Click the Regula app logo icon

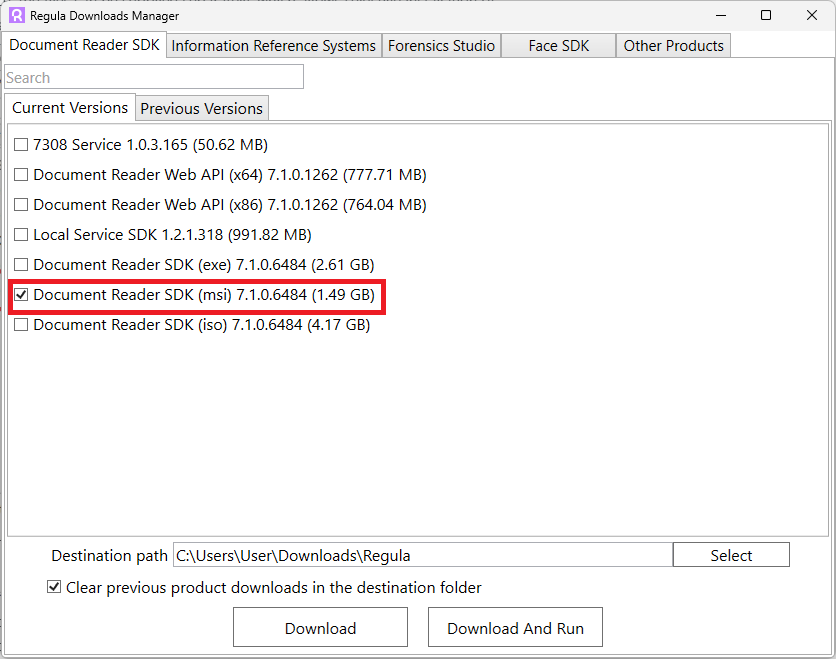pyautogui.click(x=17, y=15)
